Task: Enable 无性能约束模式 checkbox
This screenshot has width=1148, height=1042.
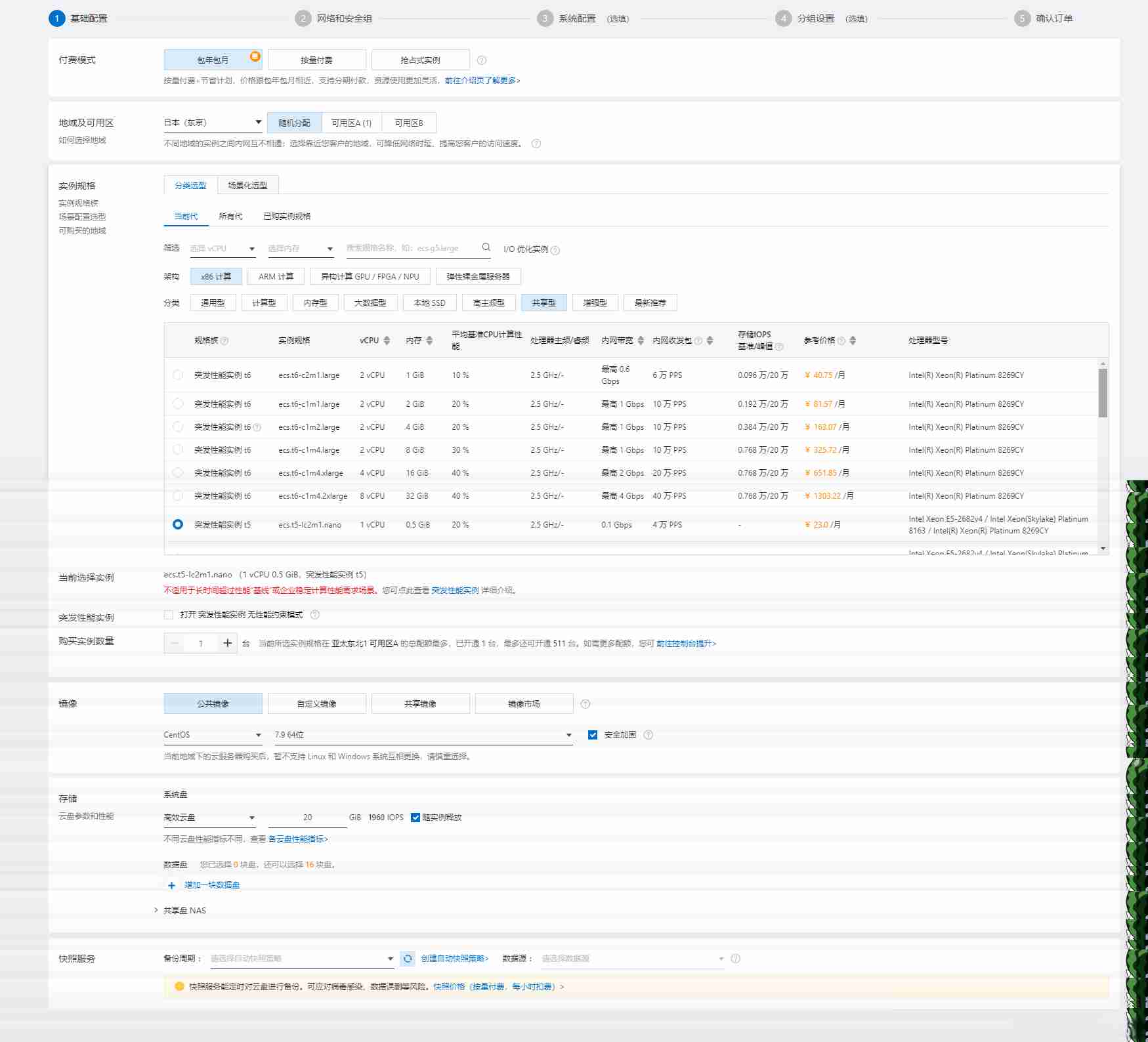Action: 169,615
